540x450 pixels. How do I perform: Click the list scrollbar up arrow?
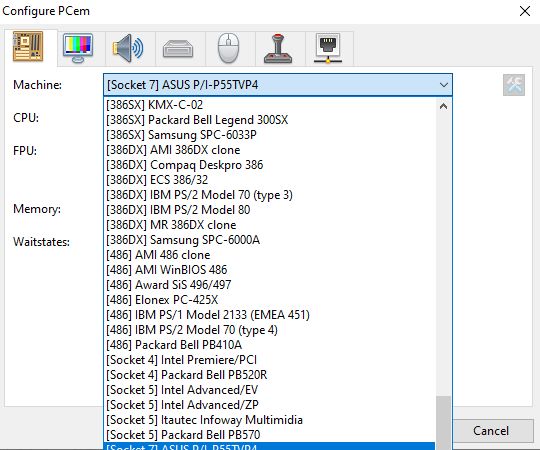tap(444, 106)
